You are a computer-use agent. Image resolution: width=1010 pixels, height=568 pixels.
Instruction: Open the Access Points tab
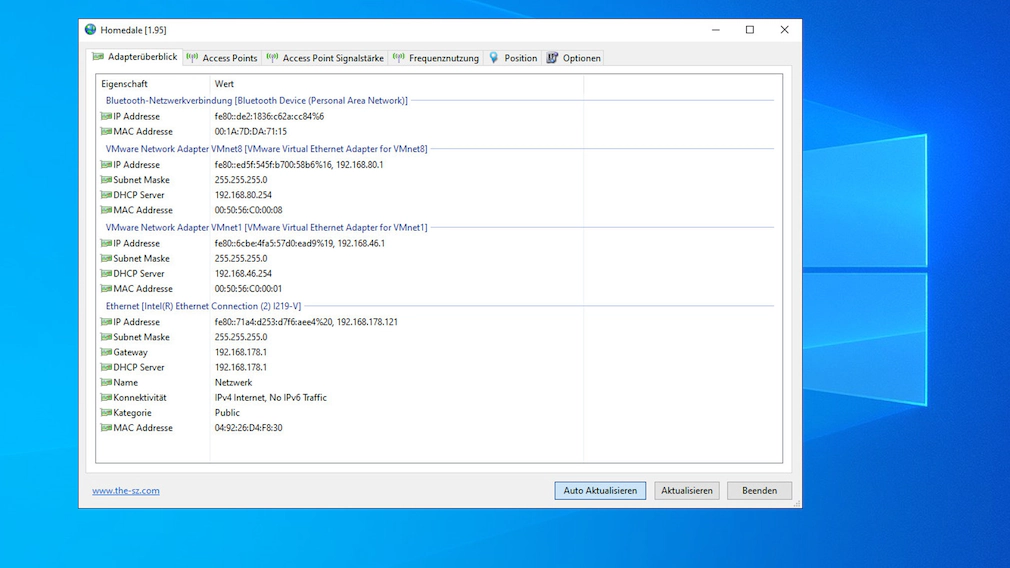pyautogui.click(x=222, y=58)
